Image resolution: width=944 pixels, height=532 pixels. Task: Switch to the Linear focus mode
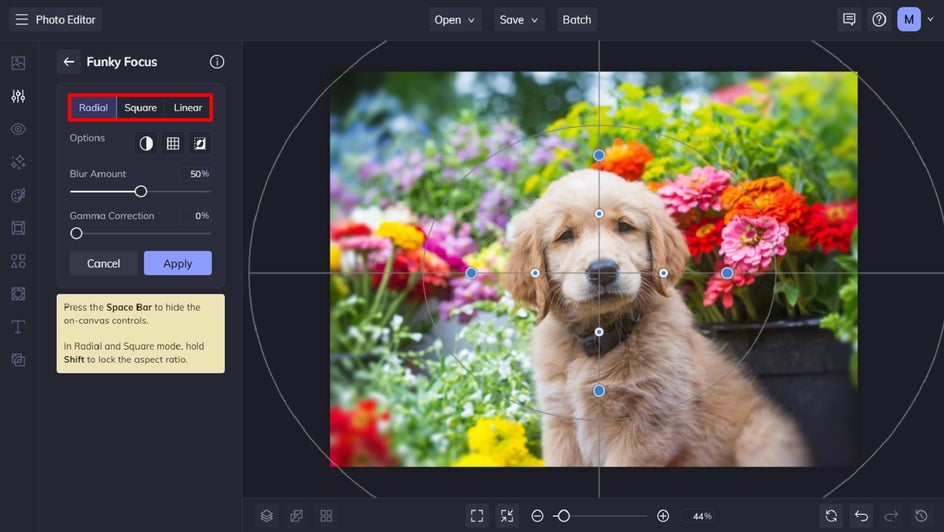188,108
